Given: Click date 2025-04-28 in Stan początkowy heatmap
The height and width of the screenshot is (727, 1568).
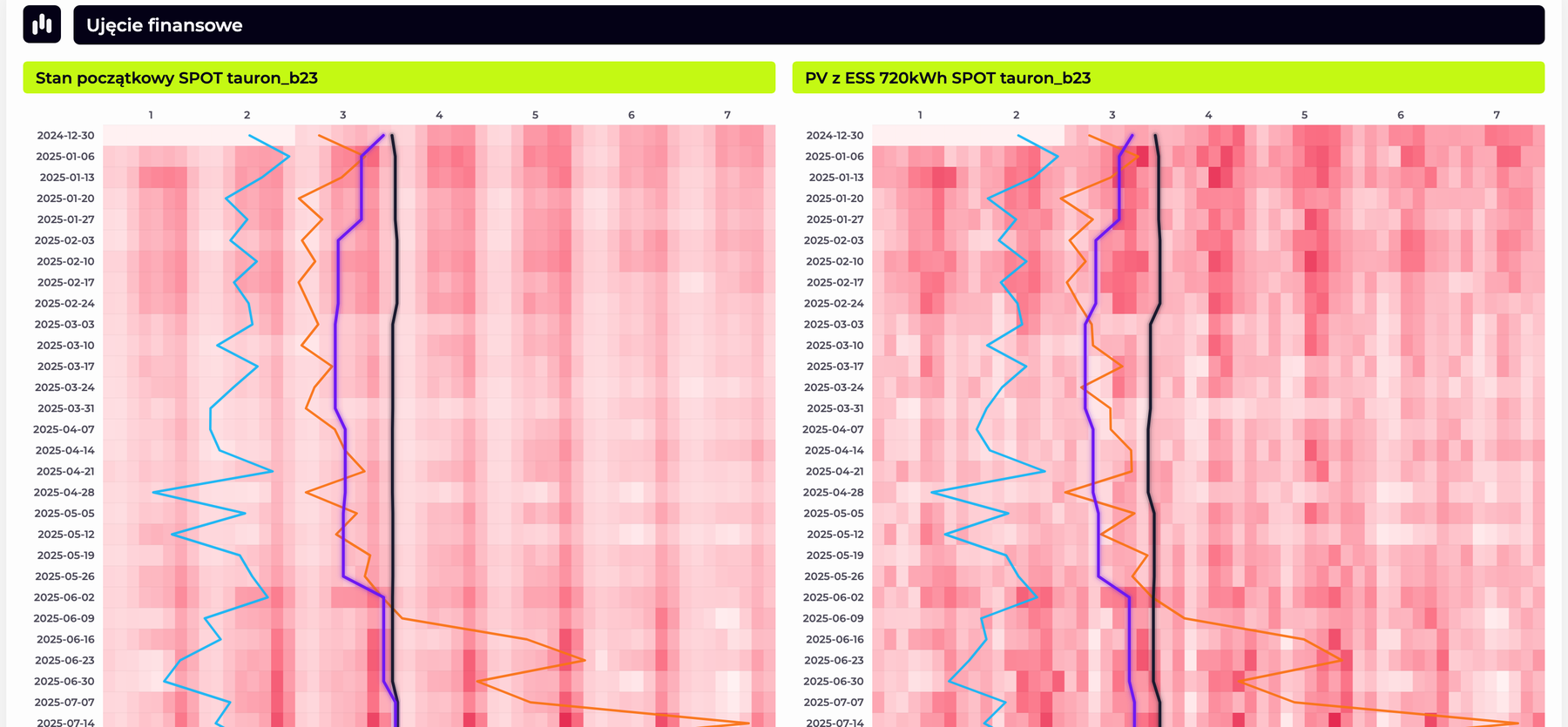Looking at the screenshot, I should (64, 492).
